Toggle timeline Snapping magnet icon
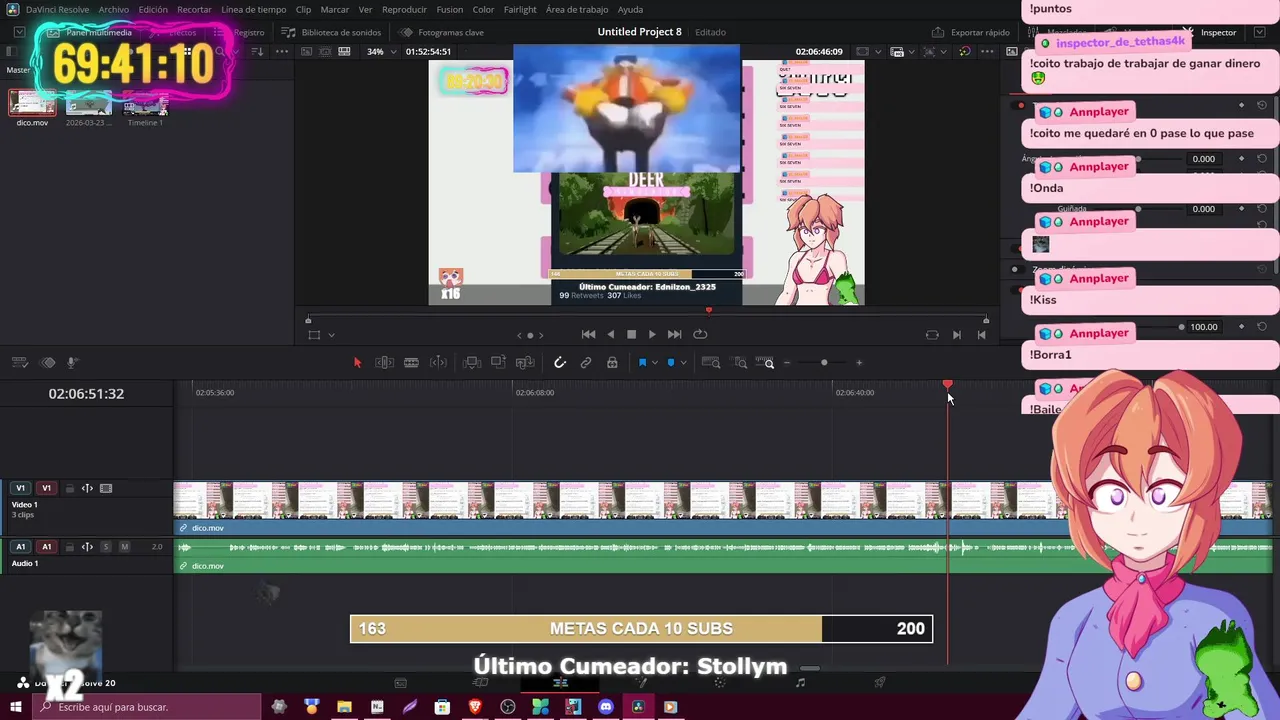The width and height of the screenshot is (1280, 720). pyautogui.click(x=560, y=363)
